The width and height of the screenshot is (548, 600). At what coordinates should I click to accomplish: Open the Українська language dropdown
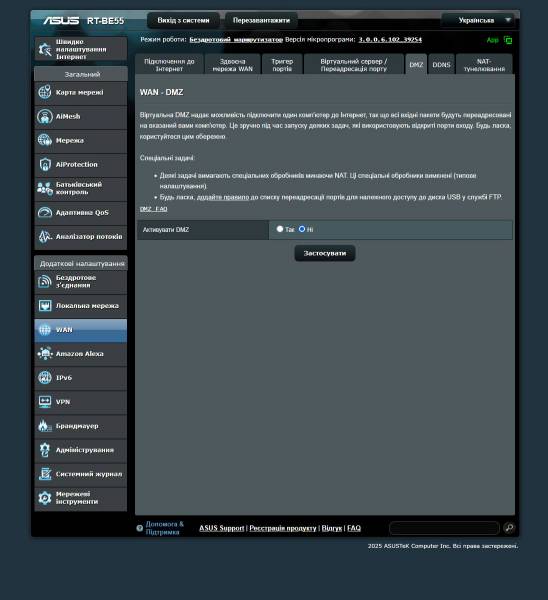pyautogui.click(x=478, y=20)
